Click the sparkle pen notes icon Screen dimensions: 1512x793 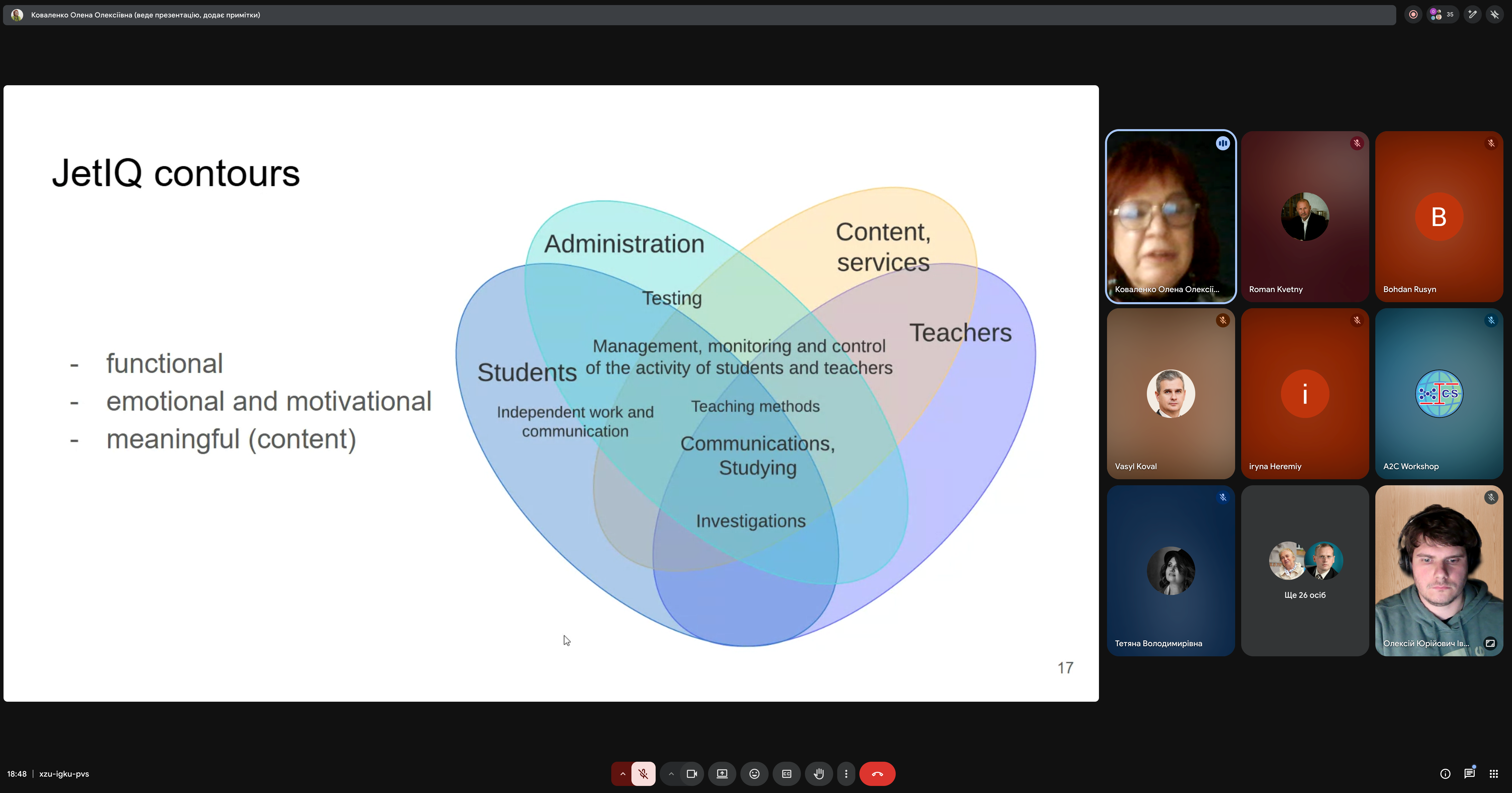click(1472, 15)
